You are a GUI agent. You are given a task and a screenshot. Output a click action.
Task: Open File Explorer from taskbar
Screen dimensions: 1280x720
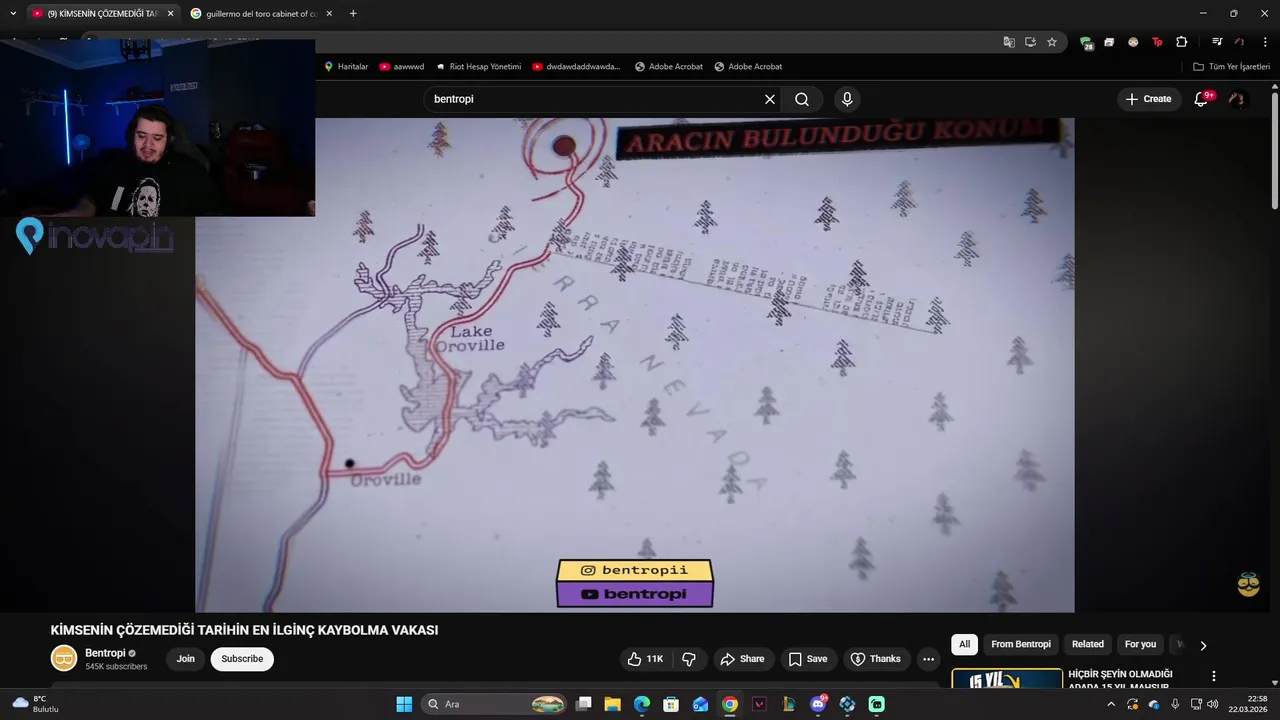[612, 704]
